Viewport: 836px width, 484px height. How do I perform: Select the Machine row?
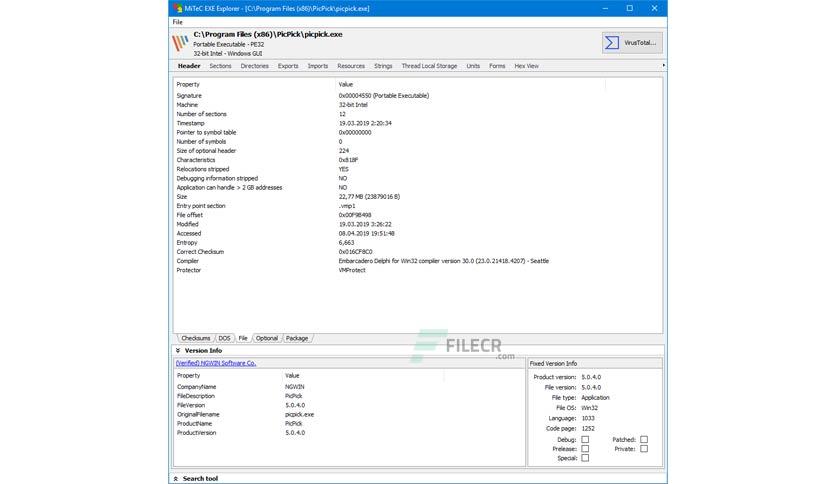[417, 105]
